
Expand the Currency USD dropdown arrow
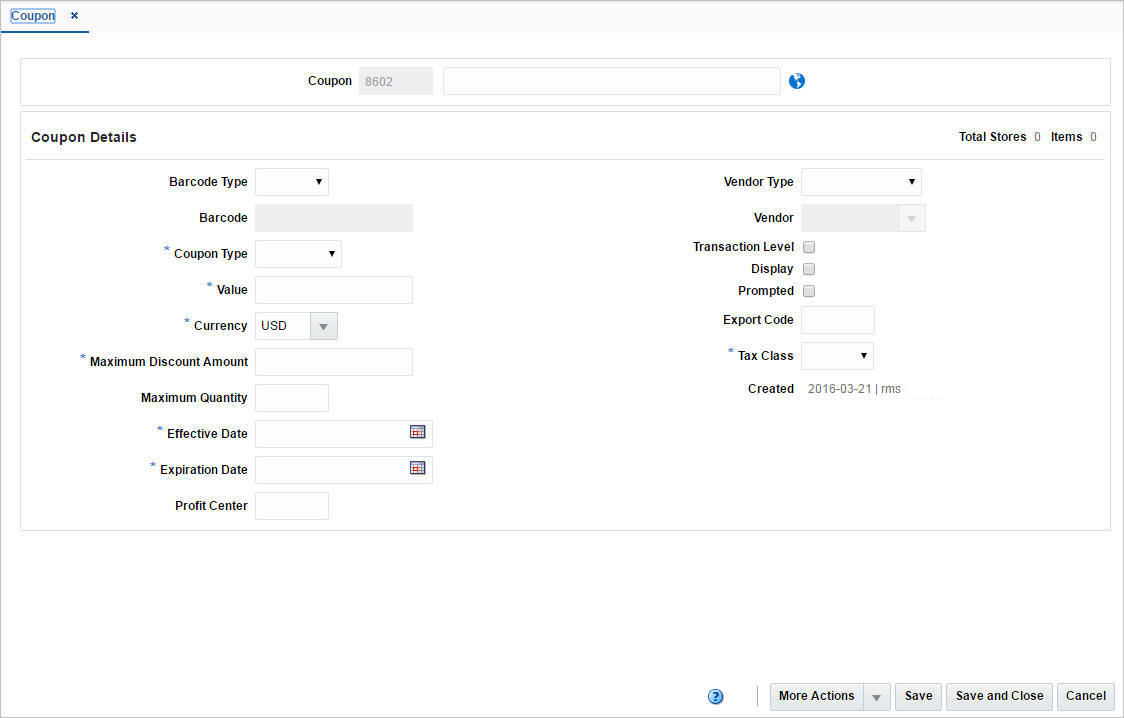click(x=323, y=326)
